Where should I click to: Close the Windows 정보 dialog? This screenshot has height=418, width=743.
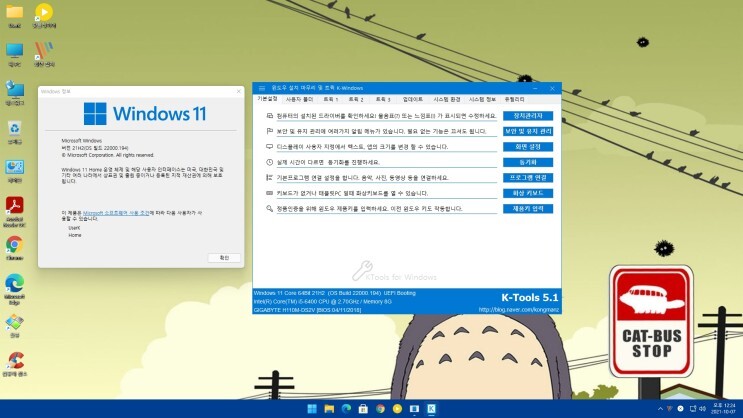238,91
